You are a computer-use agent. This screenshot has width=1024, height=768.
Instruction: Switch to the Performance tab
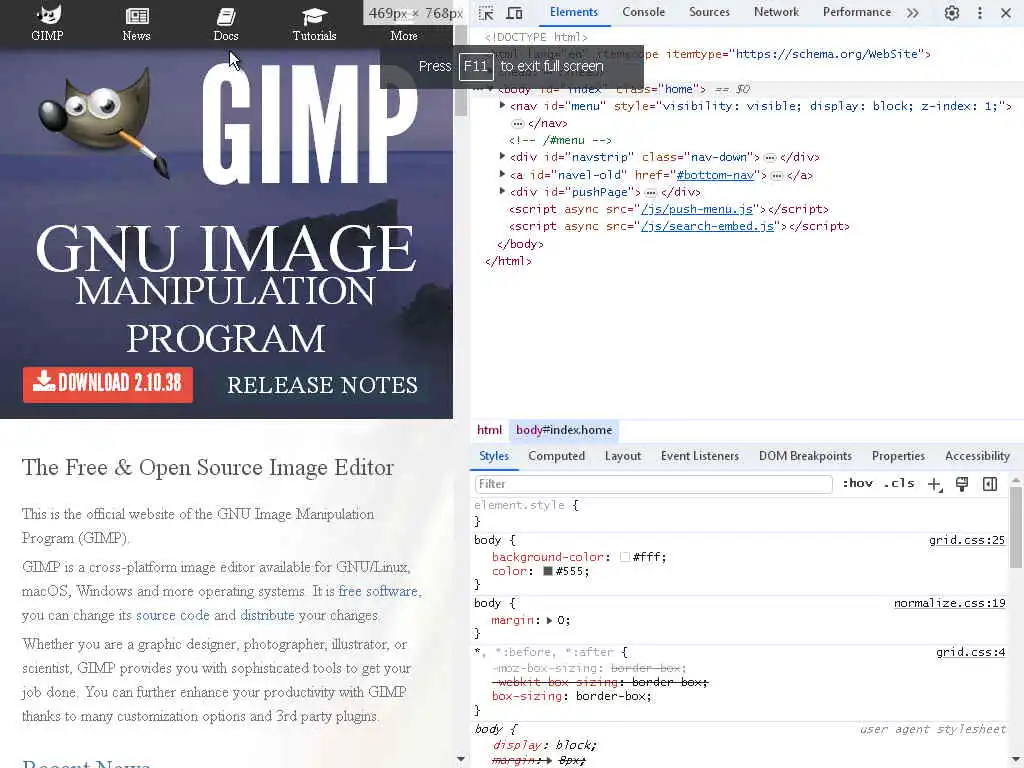pyautogui.click(x=857, y=12)
